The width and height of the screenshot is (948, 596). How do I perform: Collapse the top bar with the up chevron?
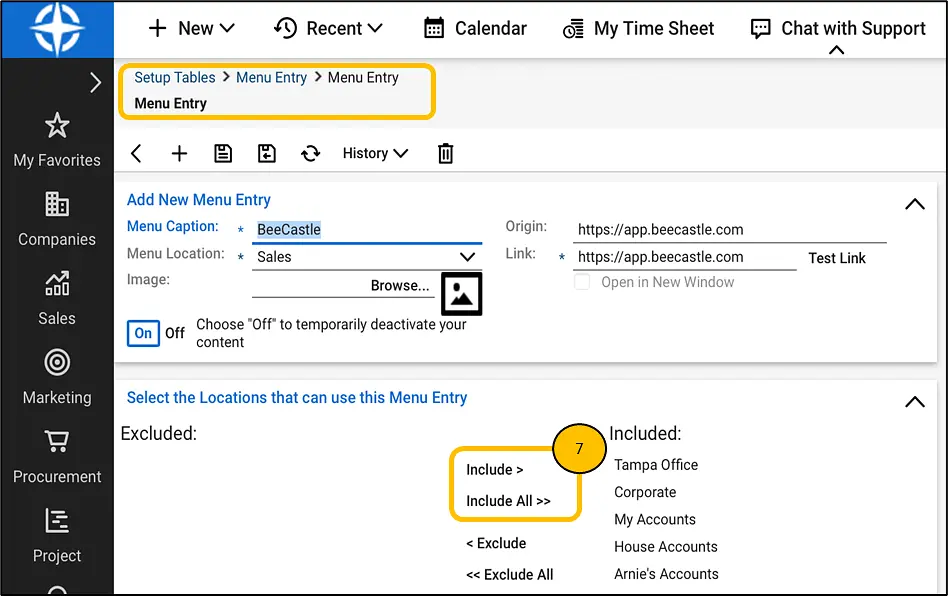(836, 50)
